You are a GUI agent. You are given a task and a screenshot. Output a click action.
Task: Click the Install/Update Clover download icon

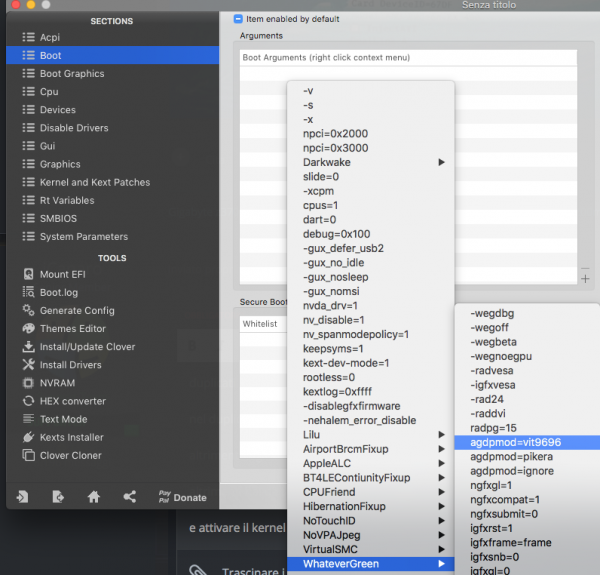(28, 347)
